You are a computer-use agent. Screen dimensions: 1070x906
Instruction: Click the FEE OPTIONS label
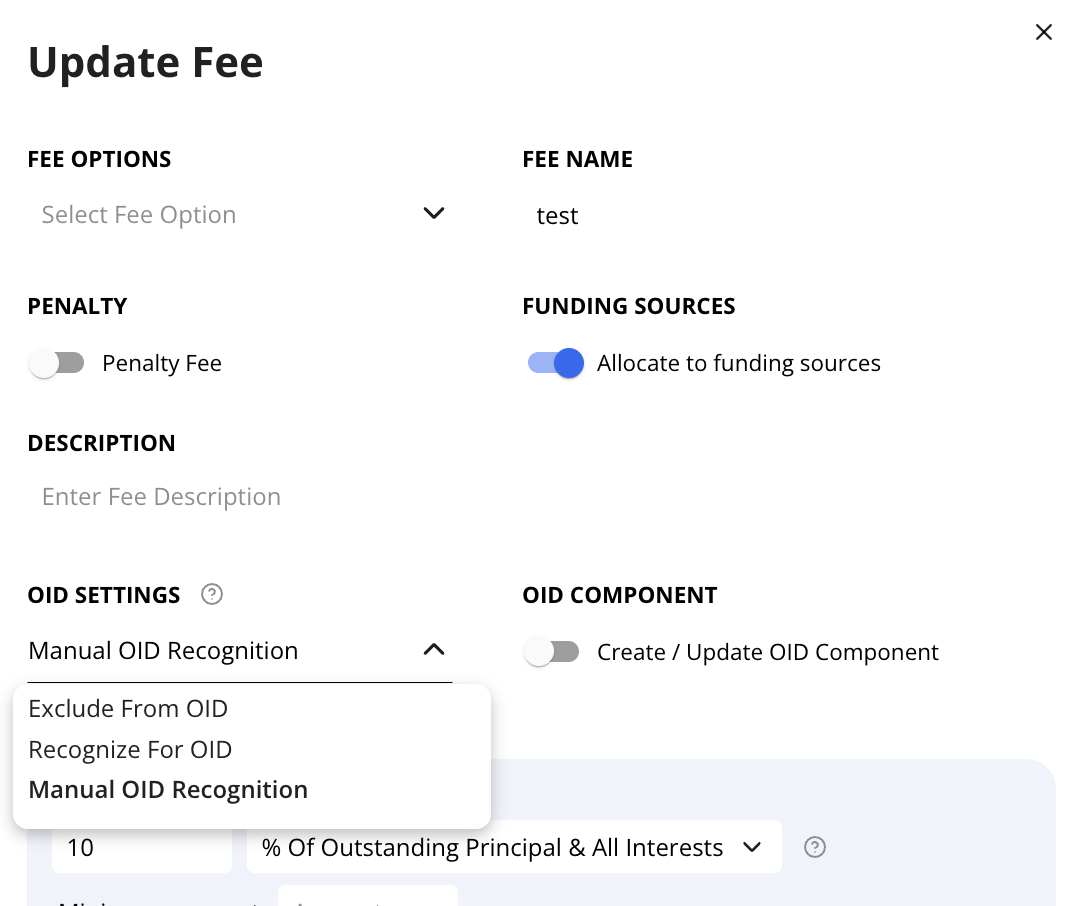coord(100,159)
